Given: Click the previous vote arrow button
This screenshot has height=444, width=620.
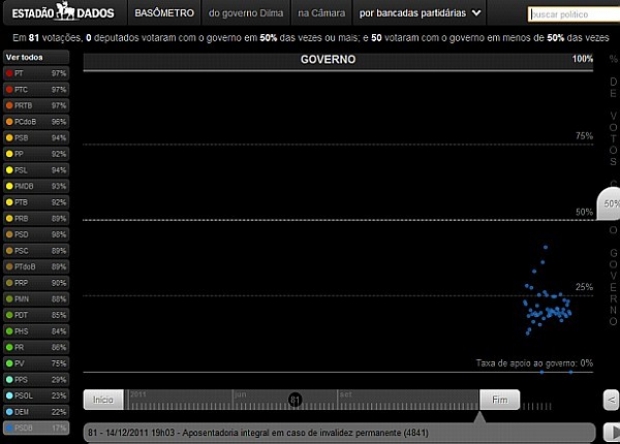Looking at the screenshot, I should tap(610, 400).
